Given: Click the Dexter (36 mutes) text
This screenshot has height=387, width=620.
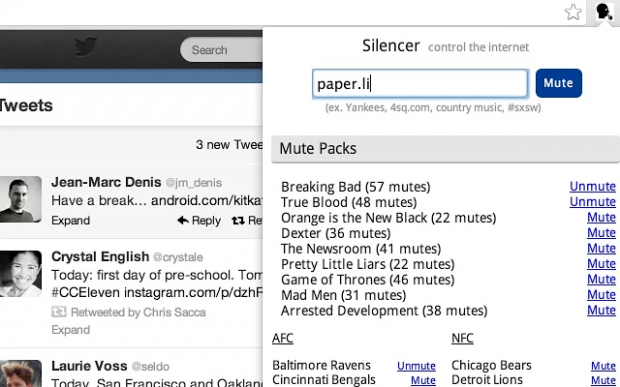Looking at the screenshot, I should point(336,233).
